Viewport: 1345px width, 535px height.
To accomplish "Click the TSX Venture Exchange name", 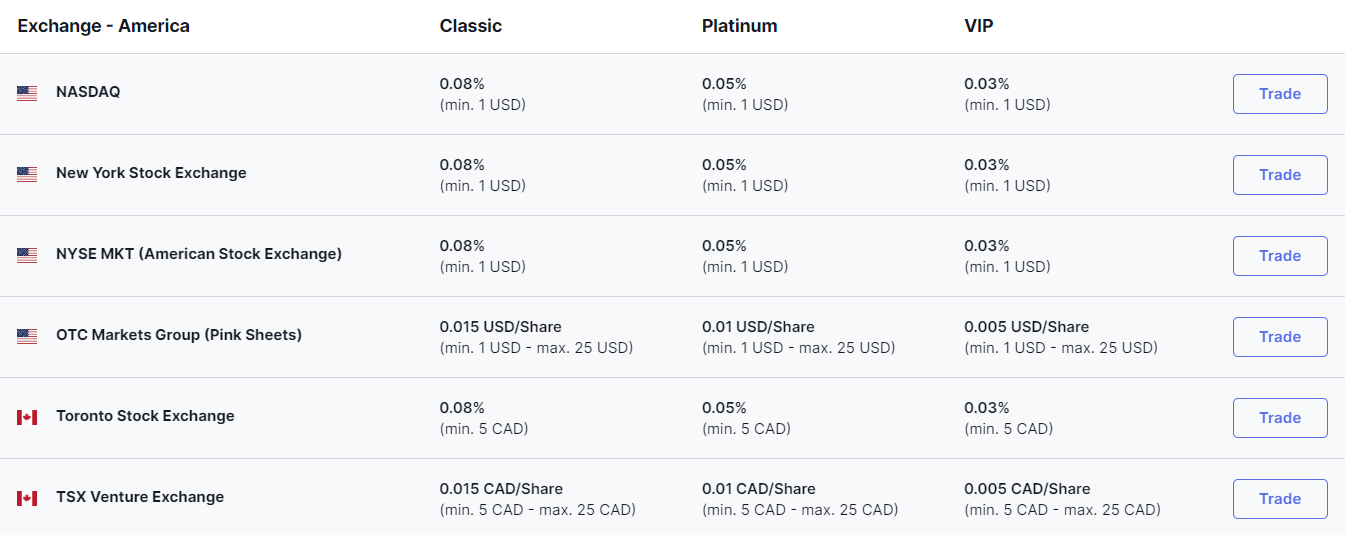I will coord(140,497).
